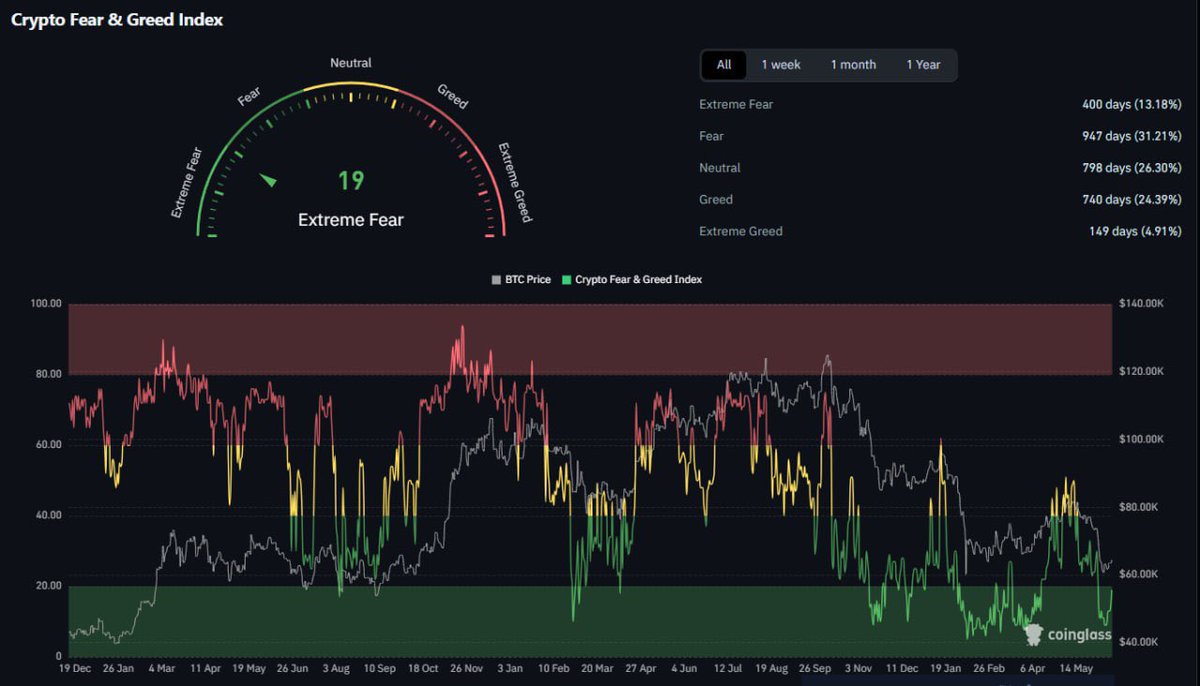
Task: Click the 20.00 left axis label
Action: click(x=48, y=585)
